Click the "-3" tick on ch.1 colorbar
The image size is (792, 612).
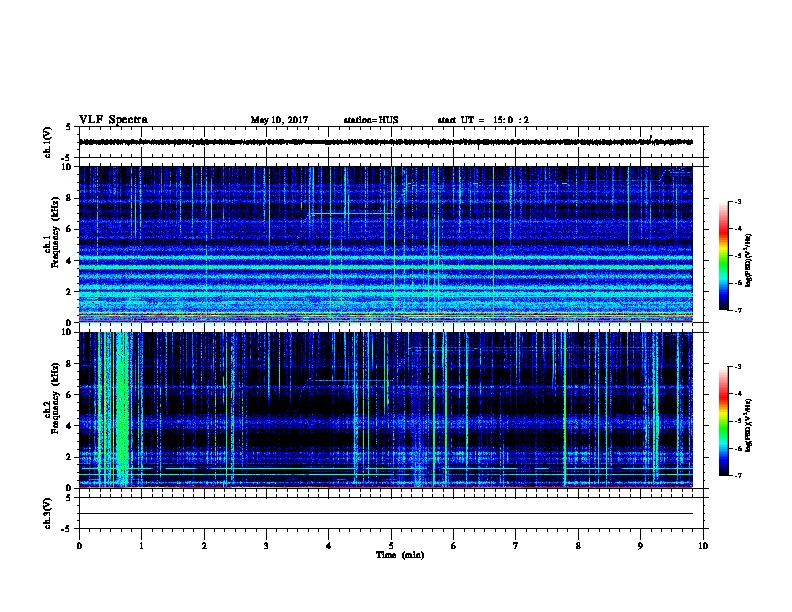[737, 201]
